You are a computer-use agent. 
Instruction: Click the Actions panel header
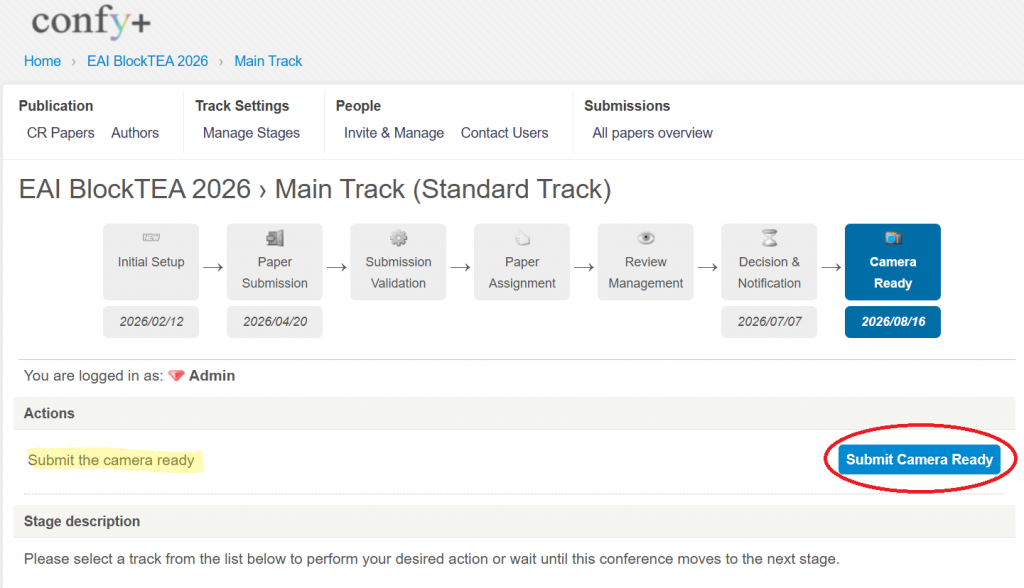[515, 414]
